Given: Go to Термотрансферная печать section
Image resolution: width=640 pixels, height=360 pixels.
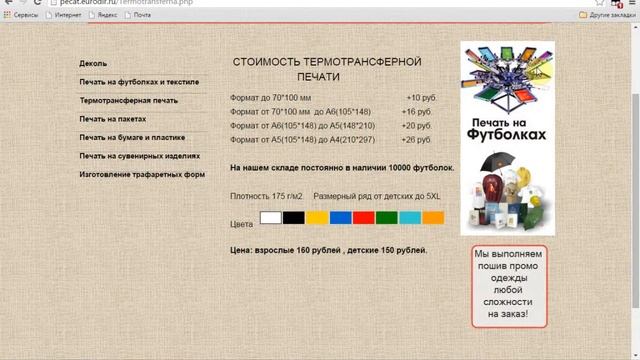Looking at the screenshot, I should pyautogui.click(x=129, y=100).
